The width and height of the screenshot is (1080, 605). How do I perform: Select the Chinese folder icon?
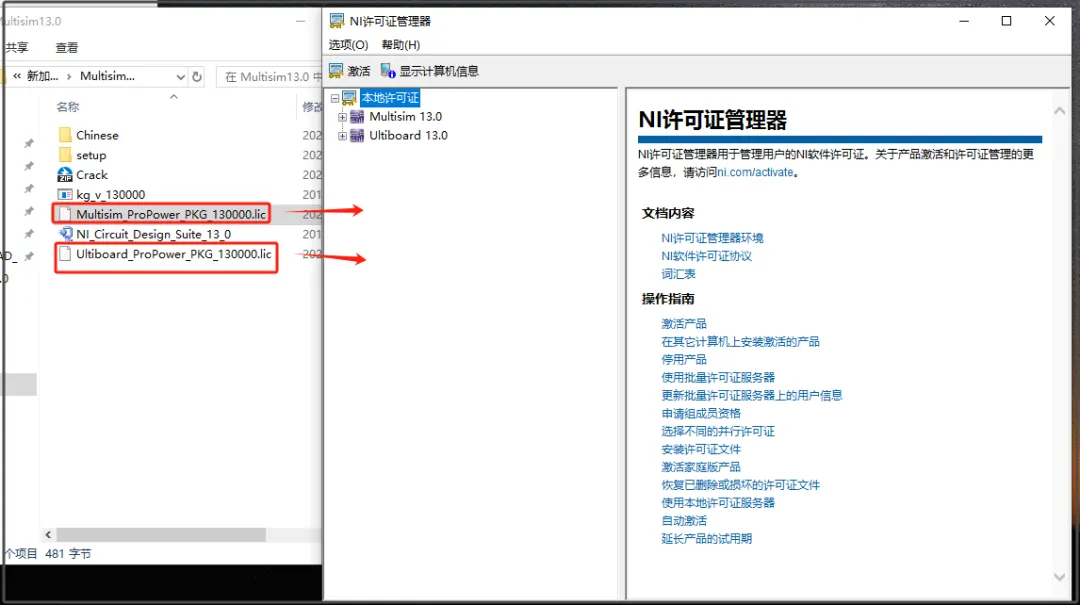[65, 135]
